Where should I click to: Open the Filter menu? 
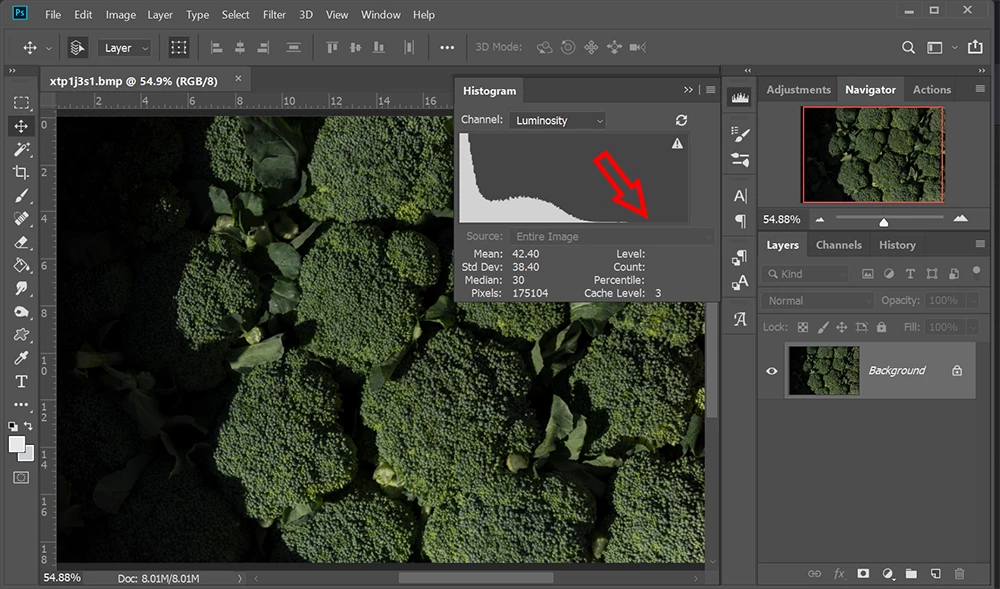click(x=274, y=15)
